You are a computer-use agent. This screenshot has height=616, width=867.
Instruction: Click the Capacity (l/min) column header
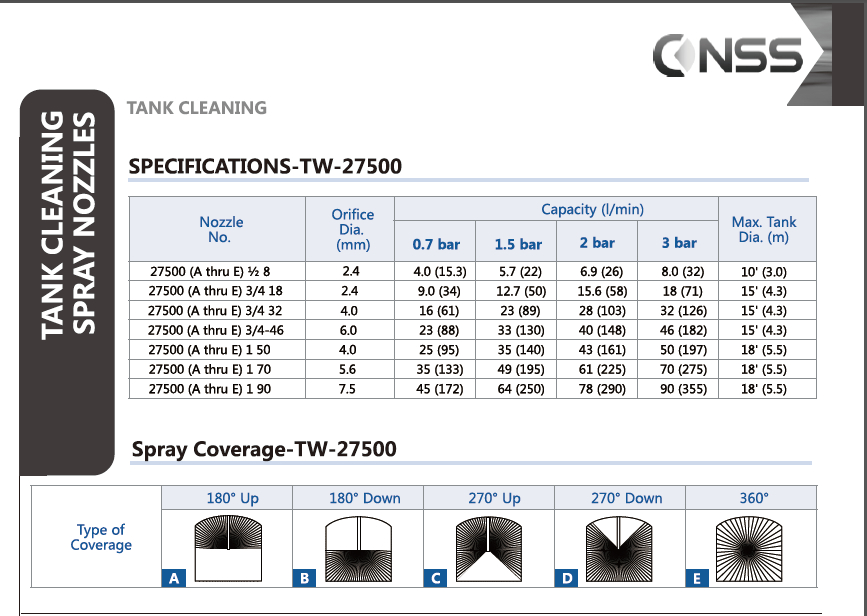tap(592, 209)
